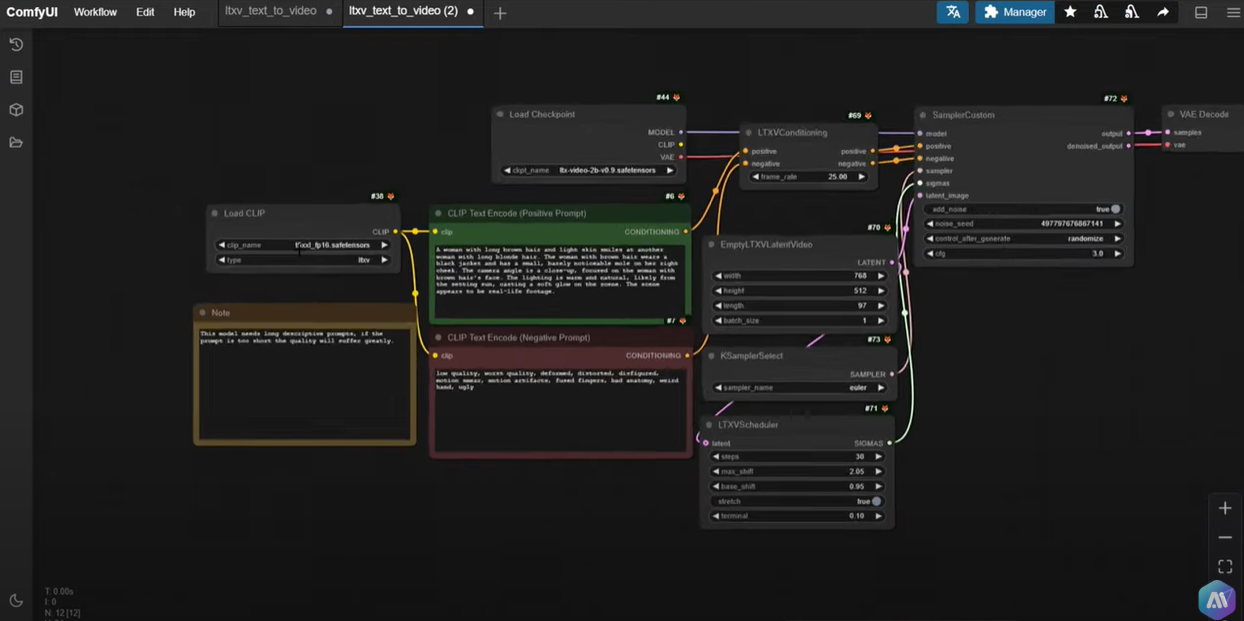Click the max_shift value field

point(797,472)
